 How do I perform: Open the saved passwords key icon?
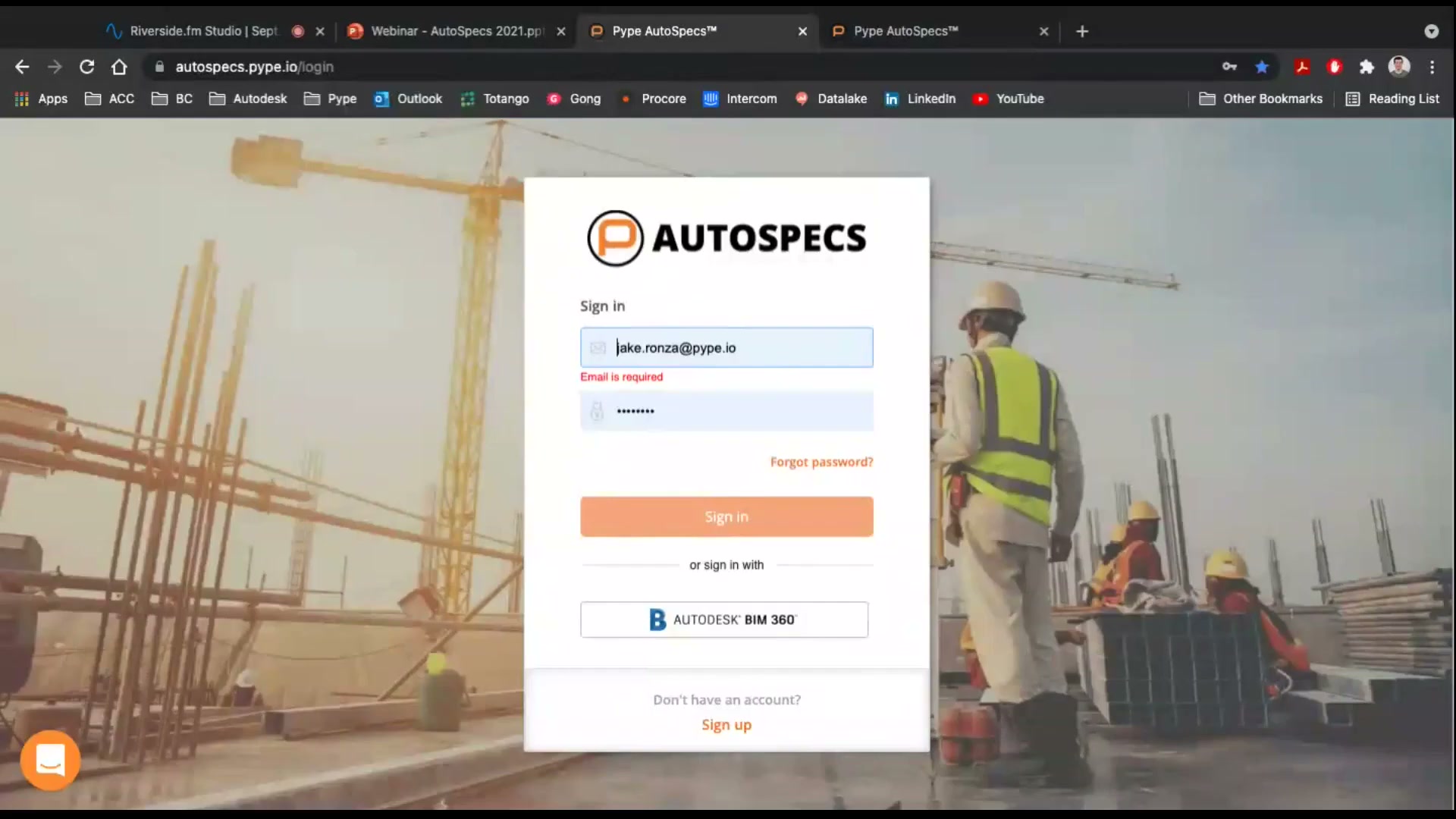[x=1229, y=67]
